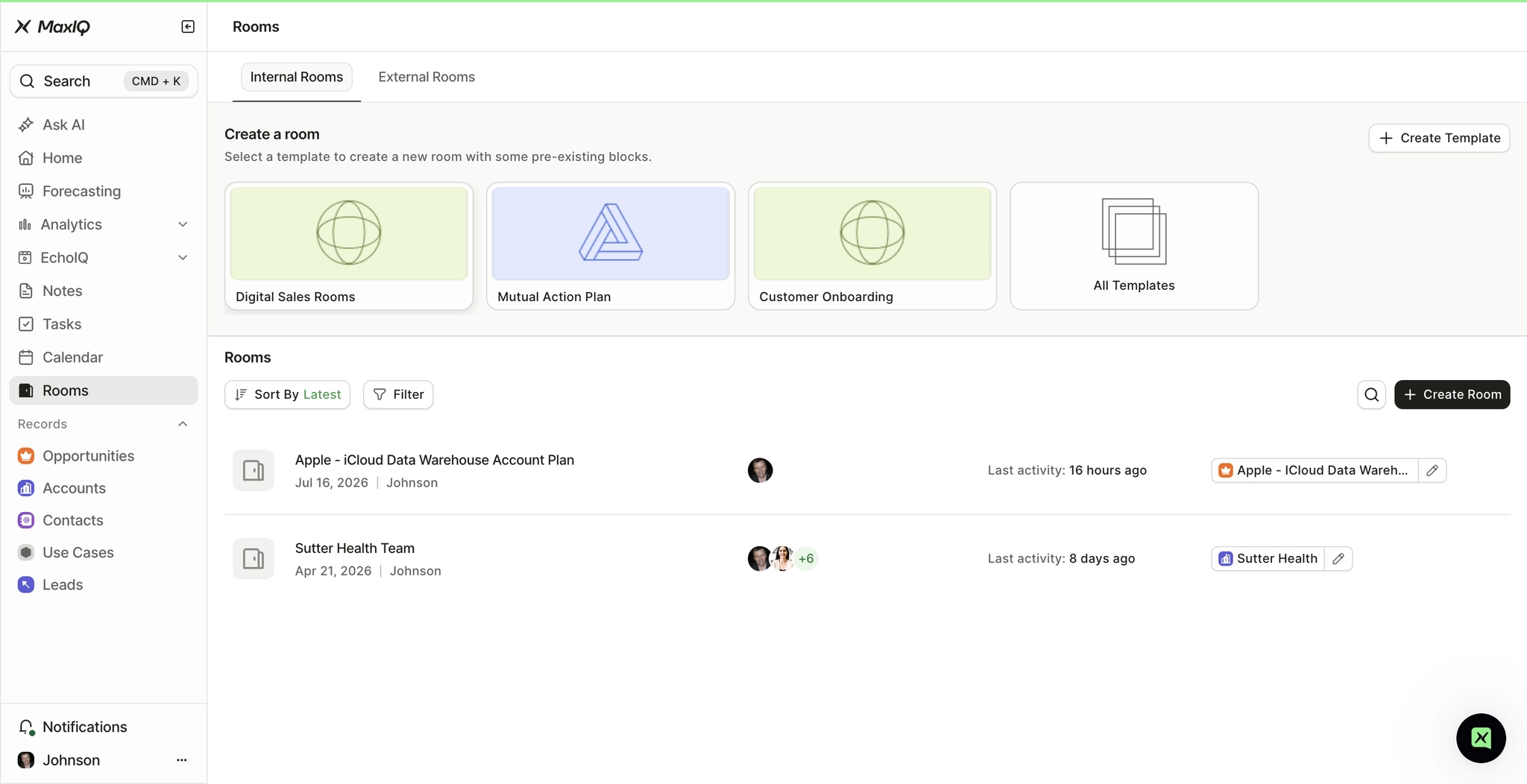
Task: Select the Mutual Action Plan template
Action: (611, 246)
